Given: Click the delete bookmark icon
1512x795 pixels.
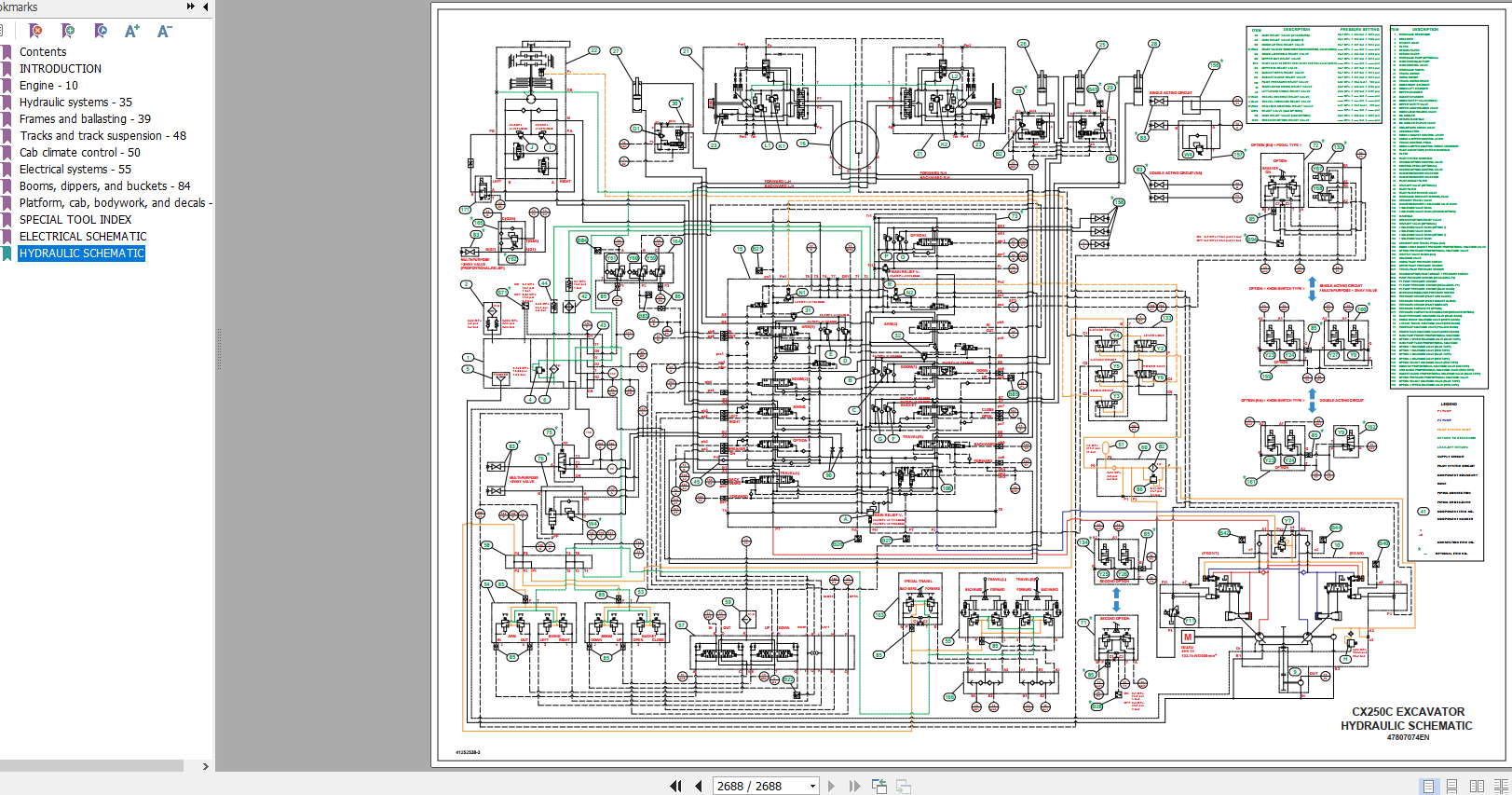Looking at the screenshot, I should click(36, 31).
